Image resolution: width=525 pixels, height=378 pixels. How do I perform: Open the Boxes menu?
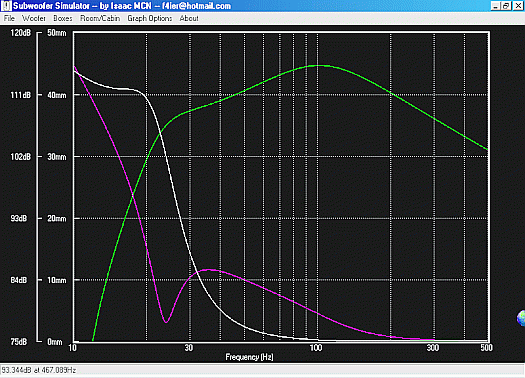click(63, 18)
